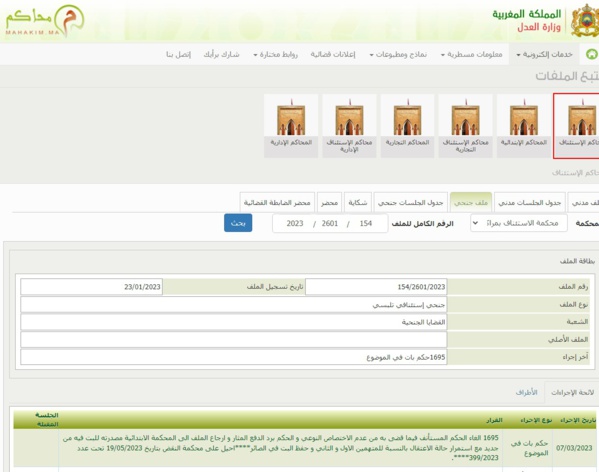The width and height of the screenshot is (599, 472).
Task: Expand روابط مختارة menu
Action: coord(275,55)
